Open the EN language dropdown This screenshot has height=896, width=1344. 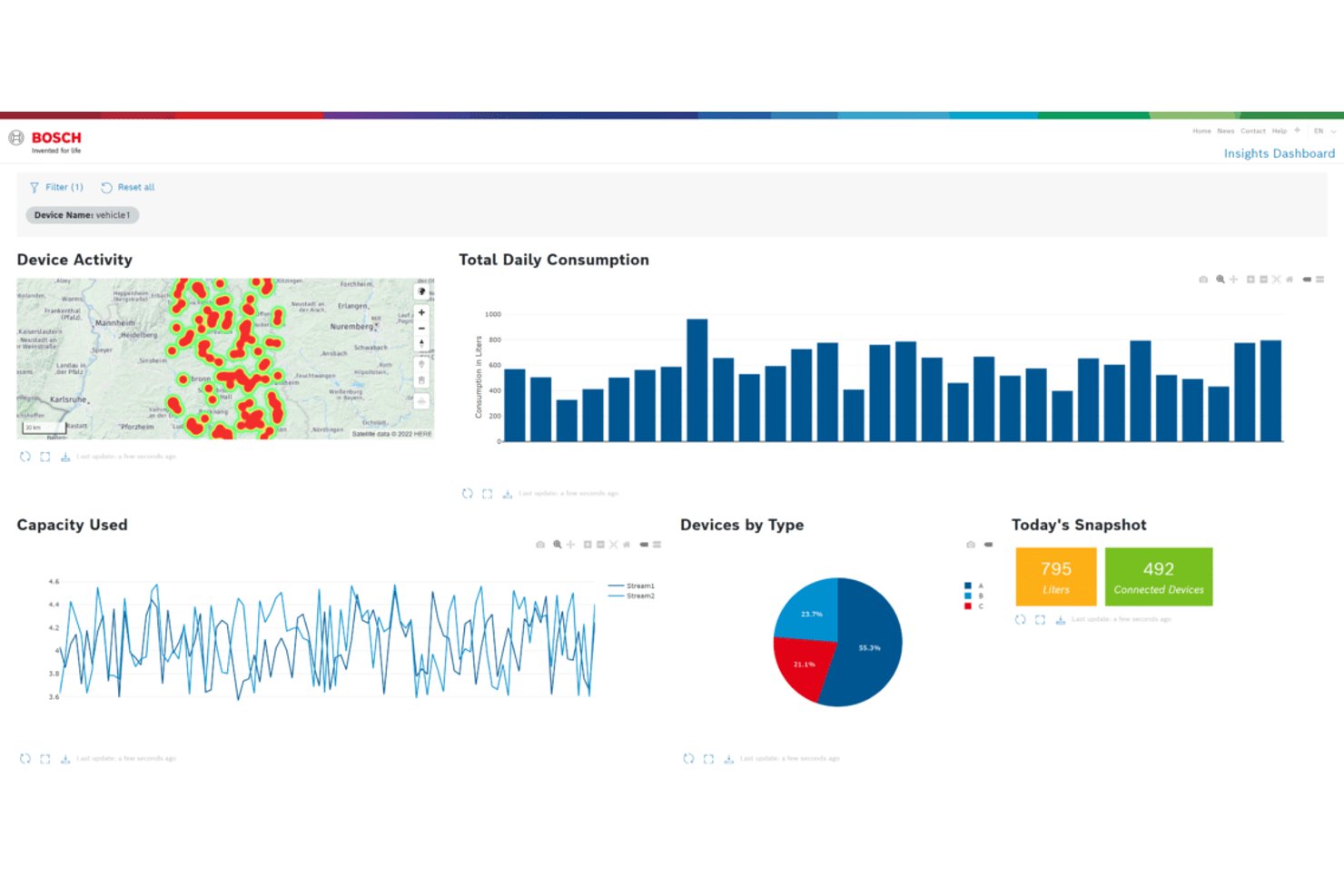click(1325, 131)
